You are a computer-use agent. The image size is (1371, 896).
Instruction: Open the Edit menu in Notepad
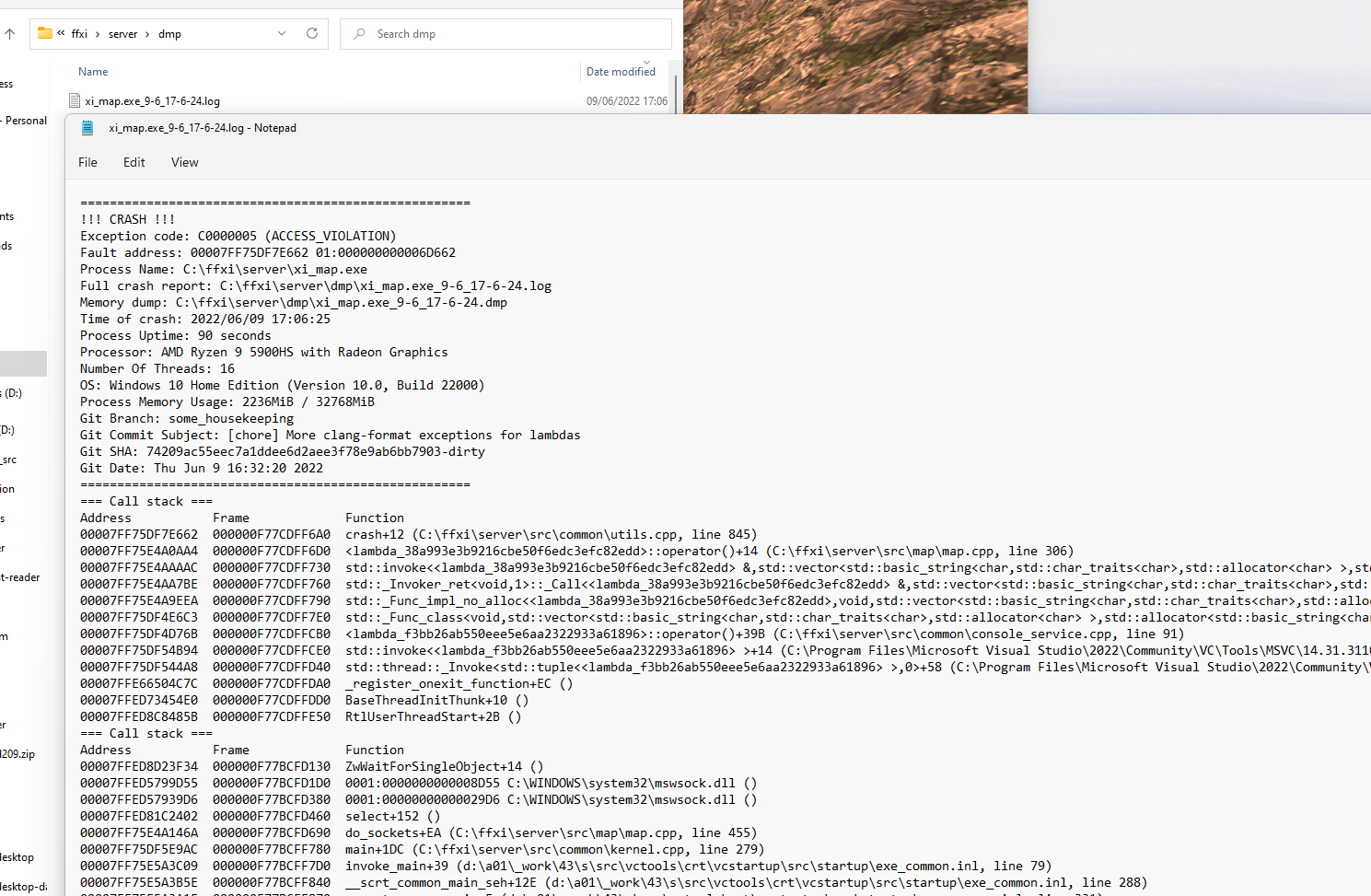coord(134,162)
